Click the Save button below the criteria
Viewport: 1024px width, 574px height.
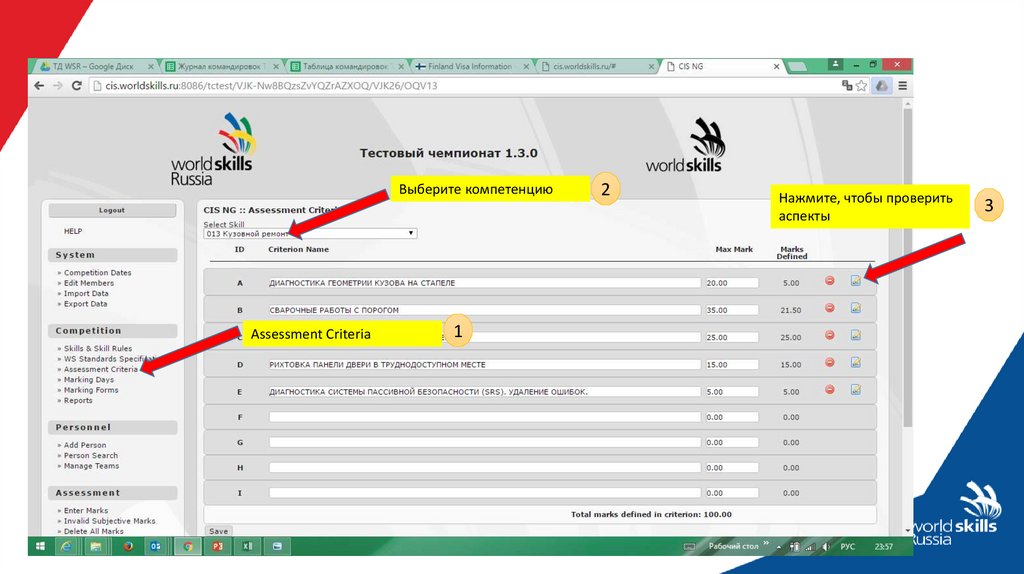[219, 531]
